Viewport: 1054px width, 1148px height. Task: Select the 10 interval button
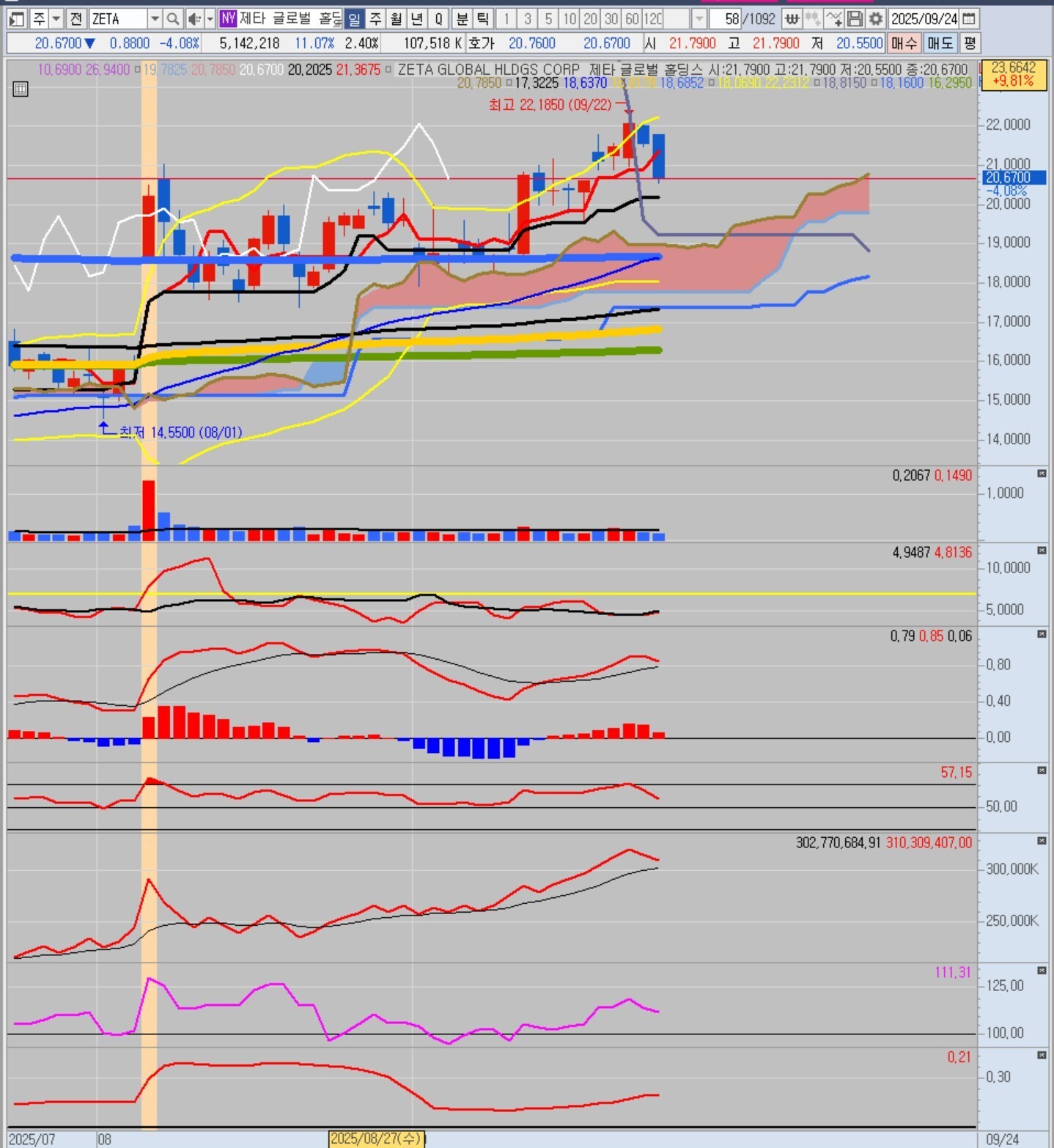pos(570,18)
